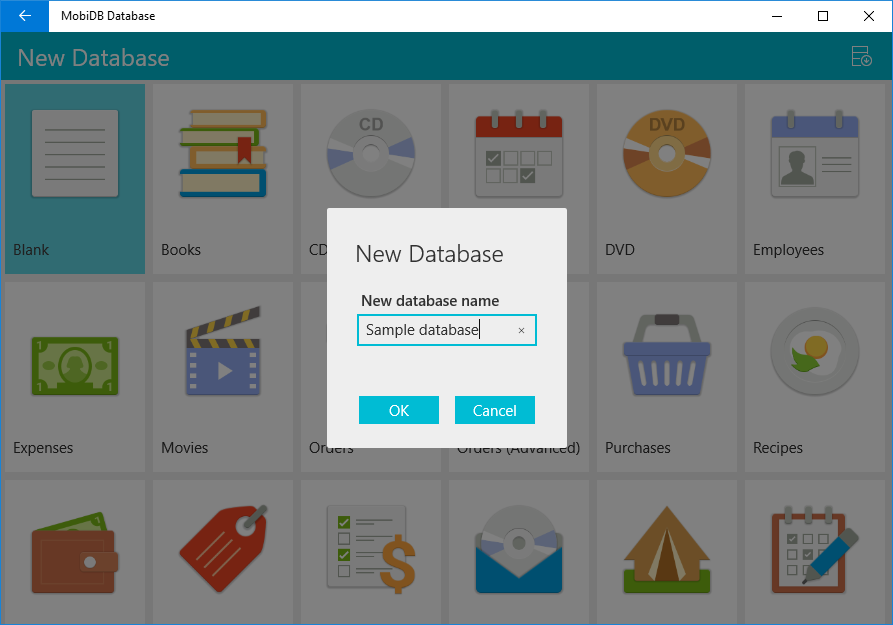The height and width of the screenshot is (625, 893).
Task: Click the dialog's 'New Database' heading
Action: 429,254
